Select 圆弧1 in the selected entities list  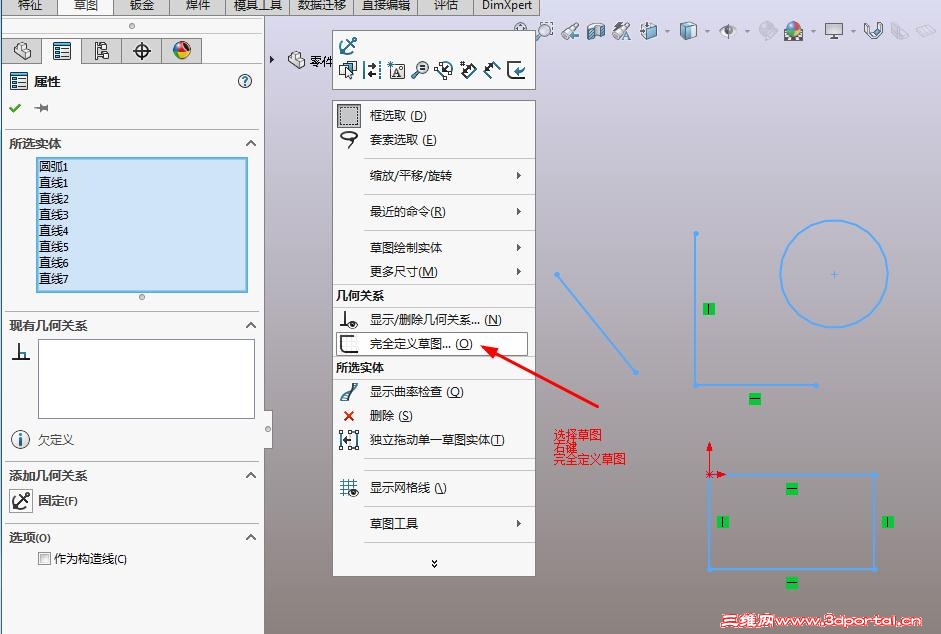pos(142,166)
